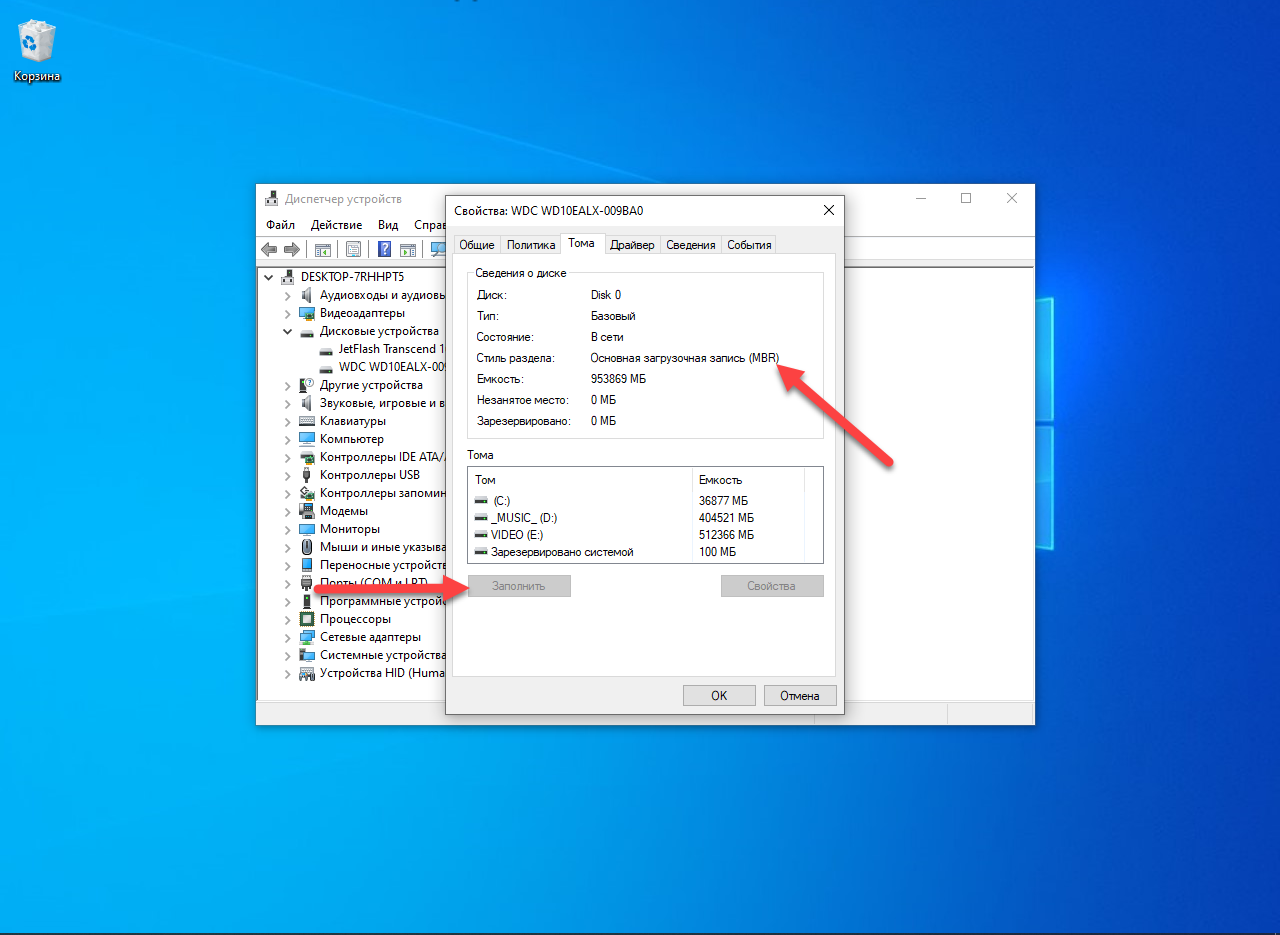Expand the Переносные устройства node
This screenshot has width=1280, height=935.
tap(288, 565)
